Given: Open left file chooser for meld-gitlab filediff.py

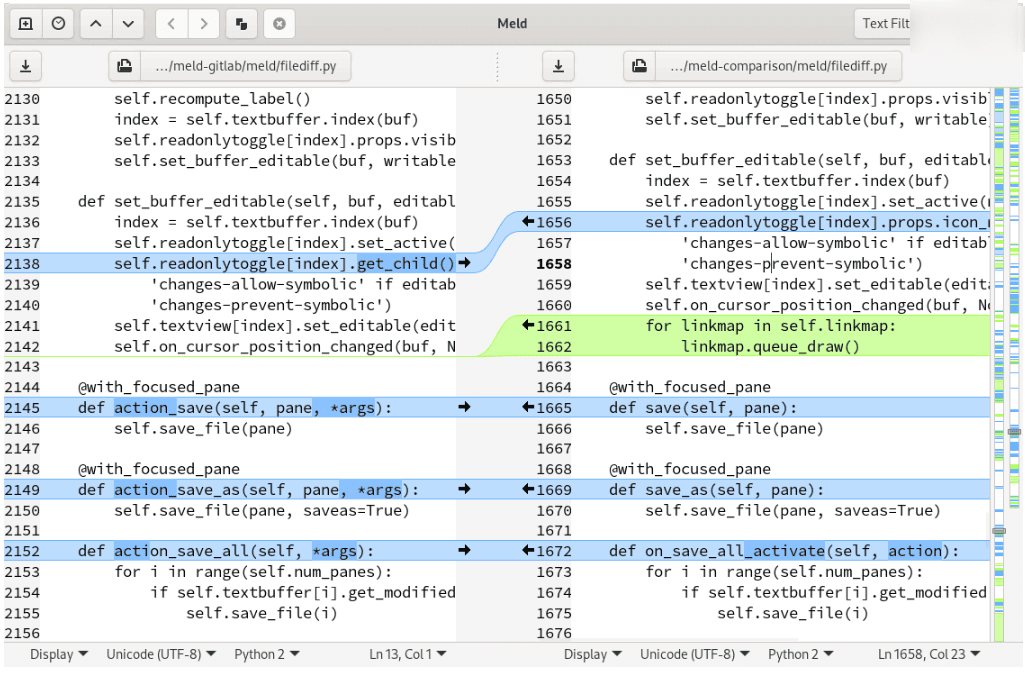Looking at the screenshot, I should point(230,67).
